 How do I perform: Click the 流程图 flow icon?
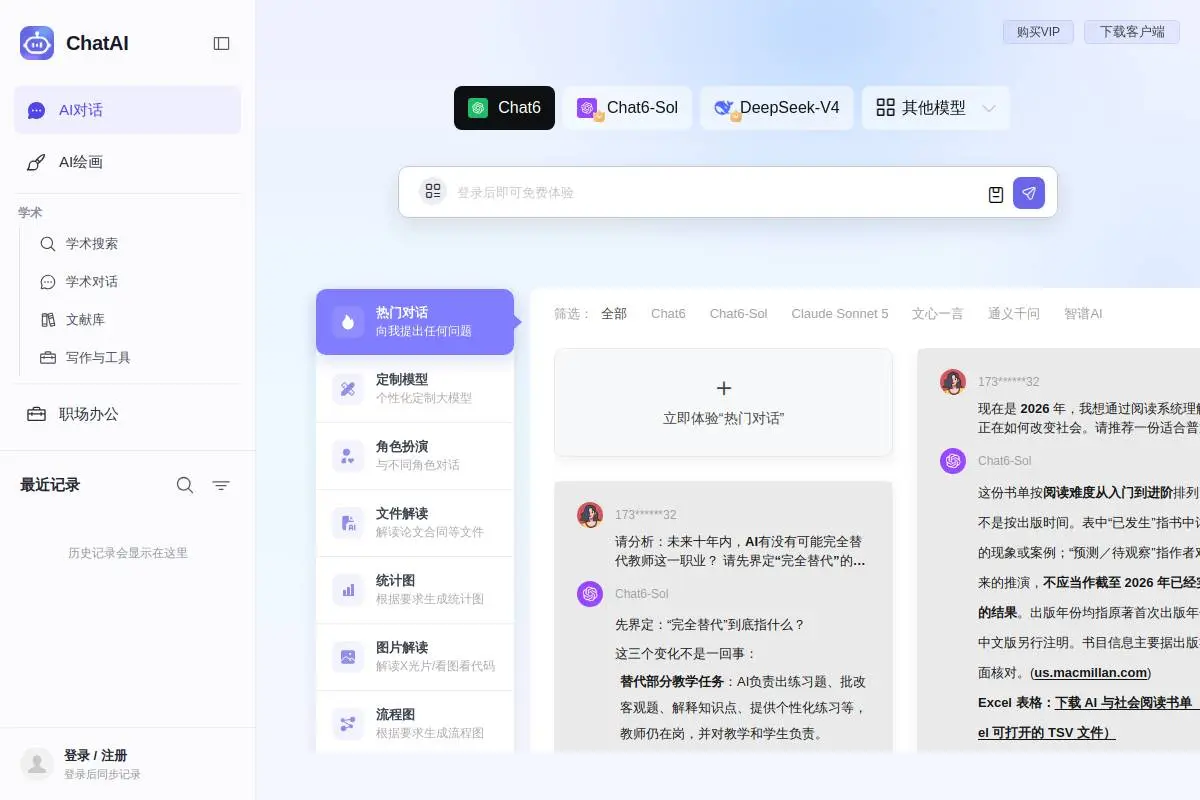[x=348, y=724]
